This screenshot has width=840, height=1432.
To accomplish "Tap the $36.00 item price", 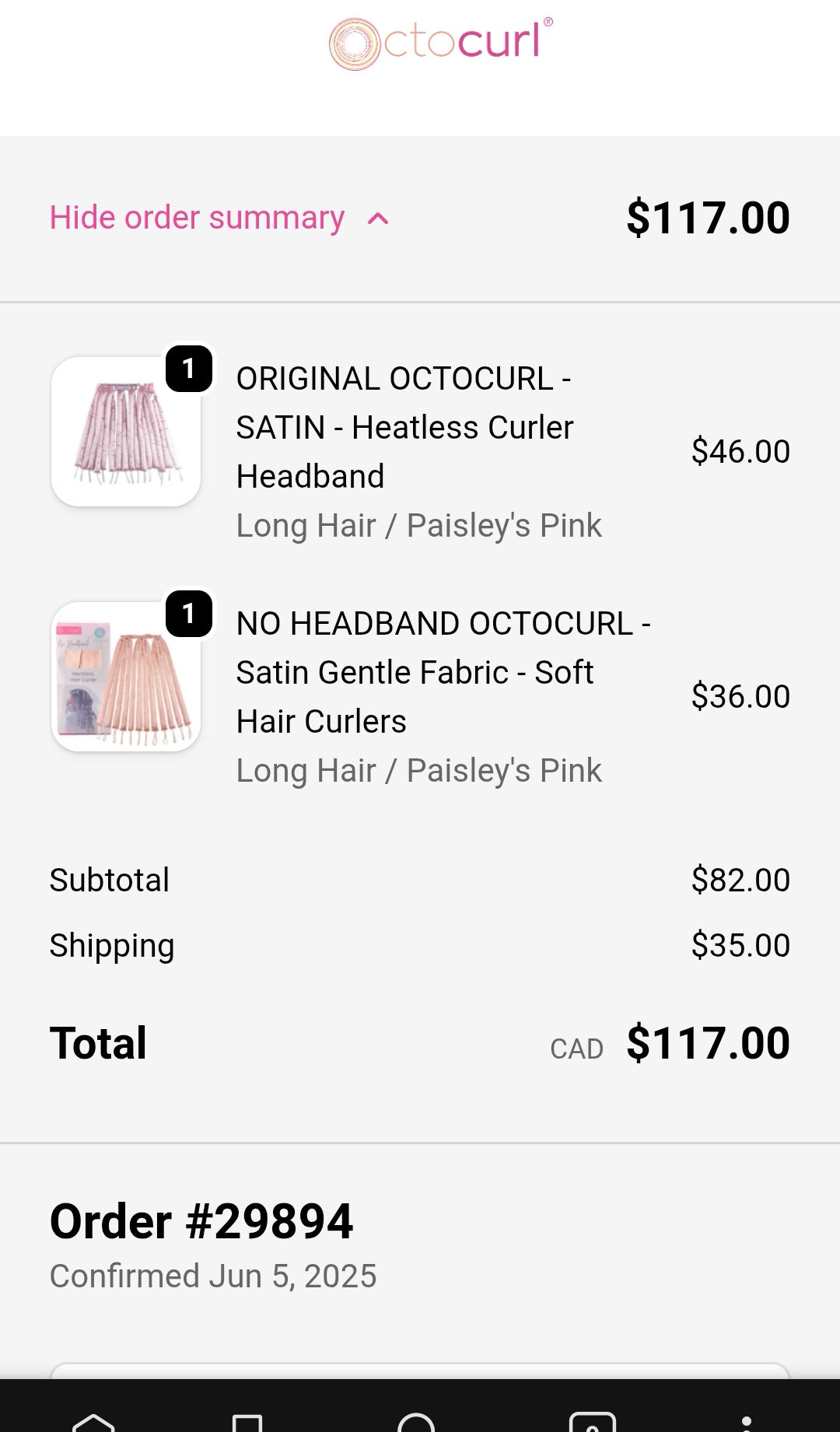I will click(x=740, y=696).
